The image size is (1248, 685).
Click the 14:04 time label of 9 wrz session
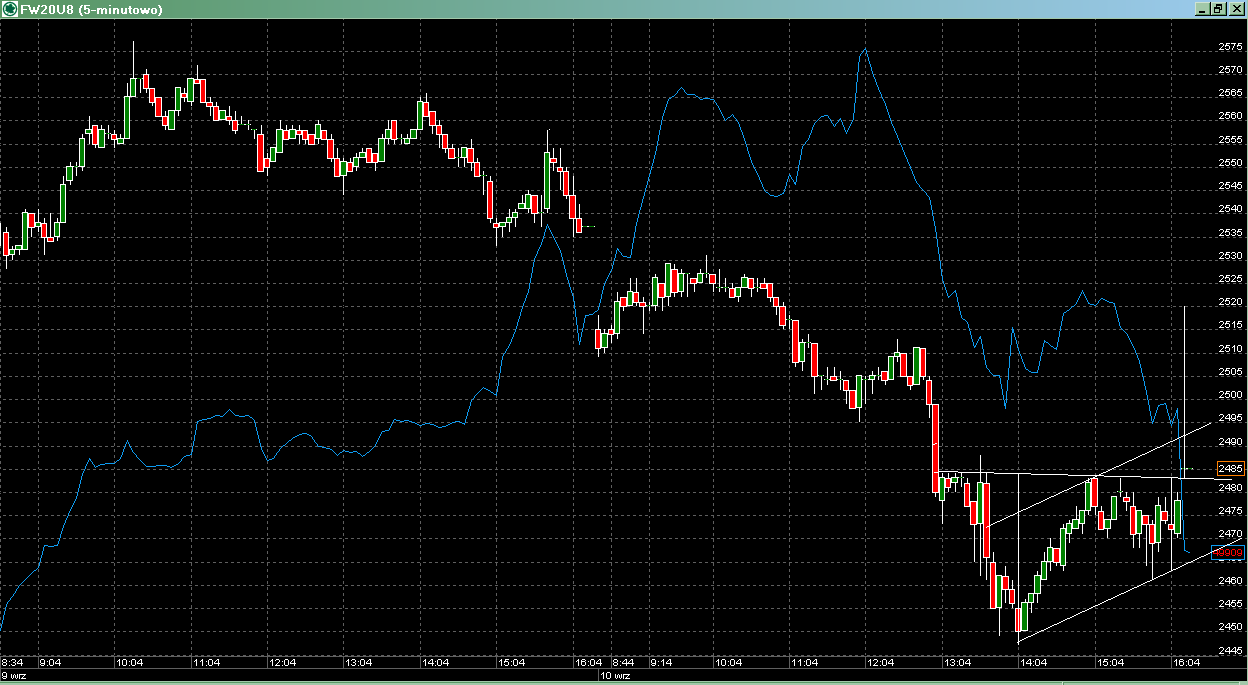[x=435, y=663]
